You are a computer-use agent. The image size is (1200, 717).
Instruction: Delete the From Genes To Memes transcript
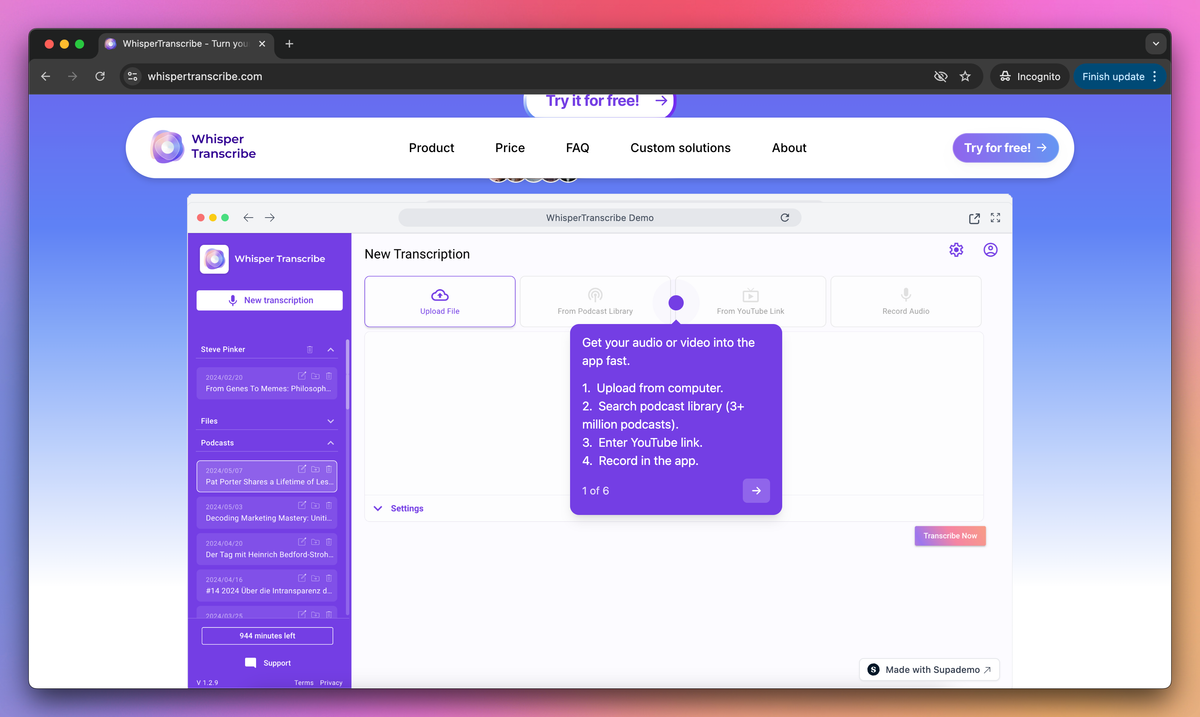[329, 376]
